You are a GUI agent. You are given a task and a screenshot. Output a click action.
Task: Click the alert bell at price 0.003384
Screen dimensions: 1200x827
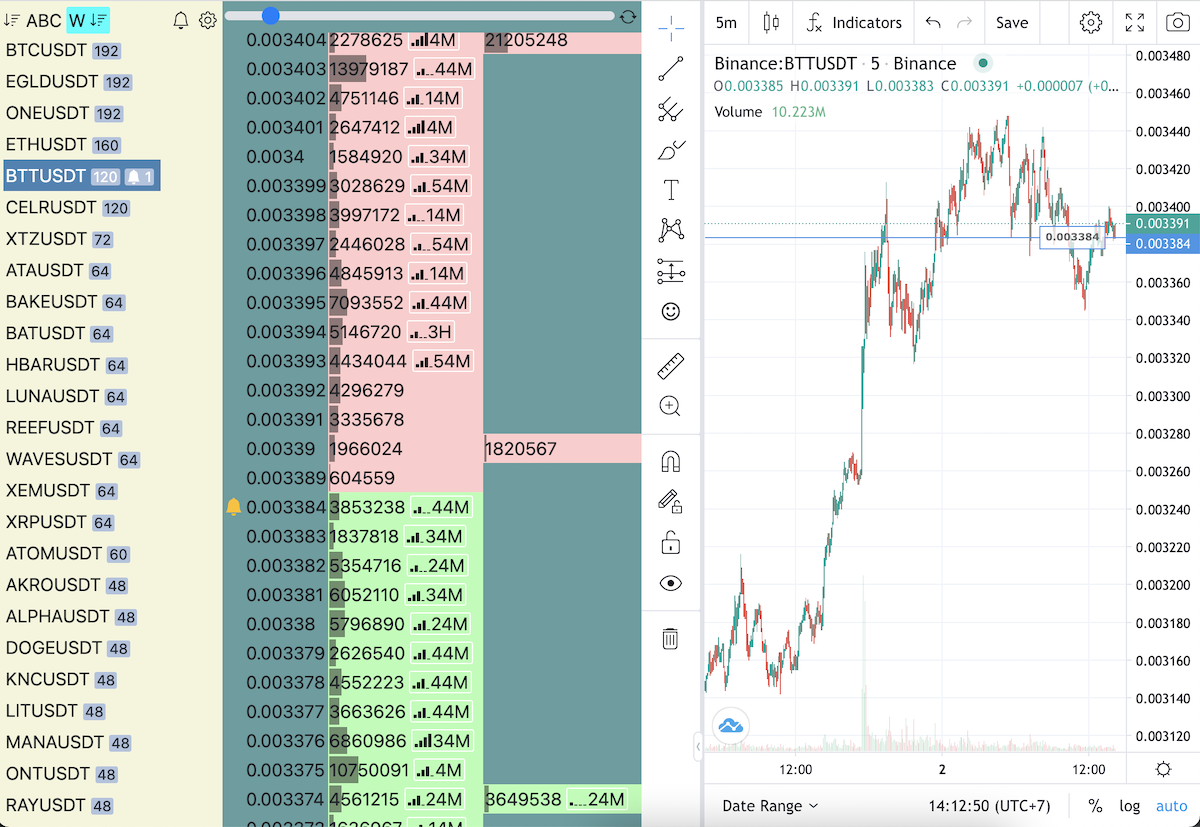coord(234,507)
